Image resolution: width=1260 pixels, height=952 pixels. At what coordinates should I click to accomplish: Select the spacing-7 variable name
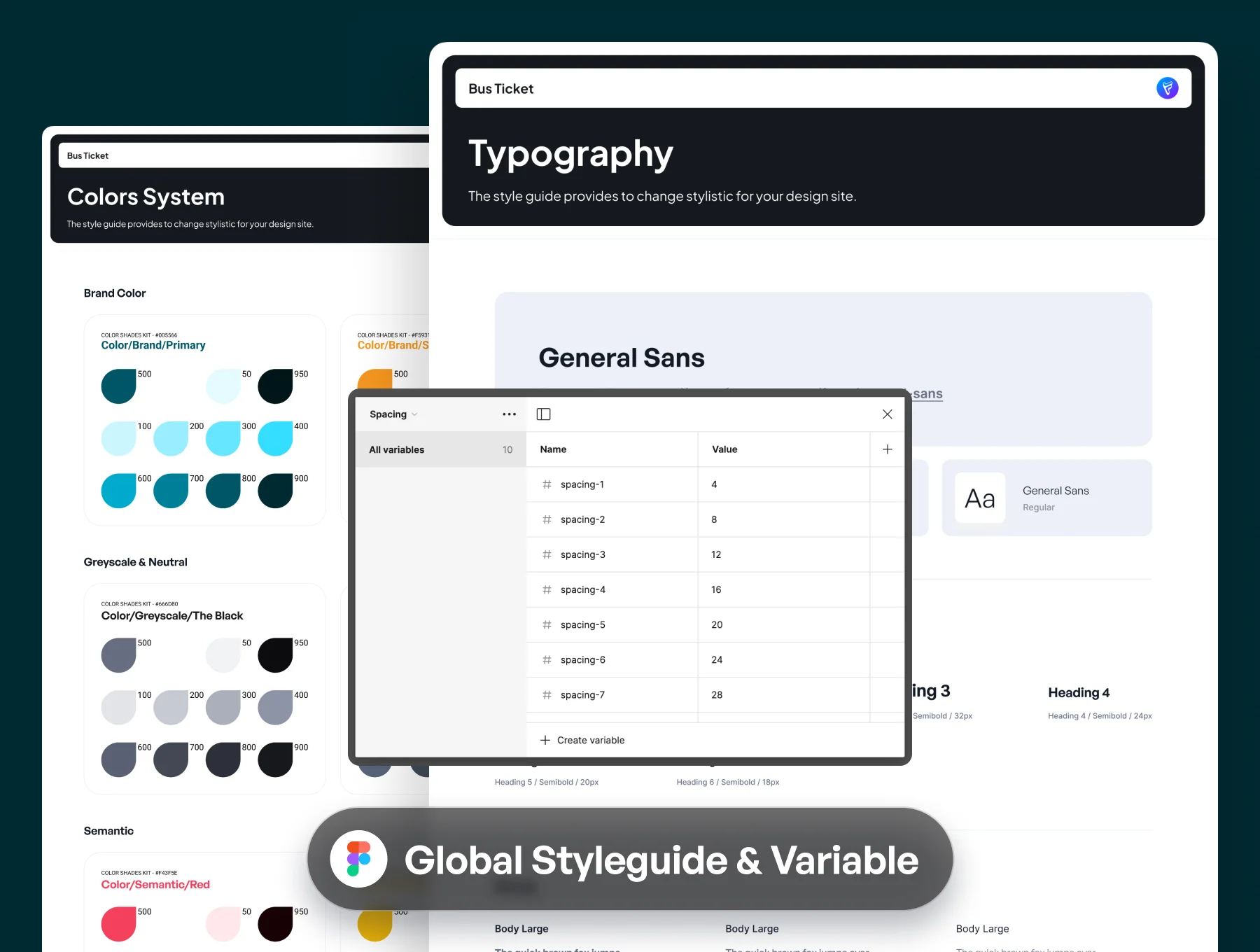coord(582,694)
